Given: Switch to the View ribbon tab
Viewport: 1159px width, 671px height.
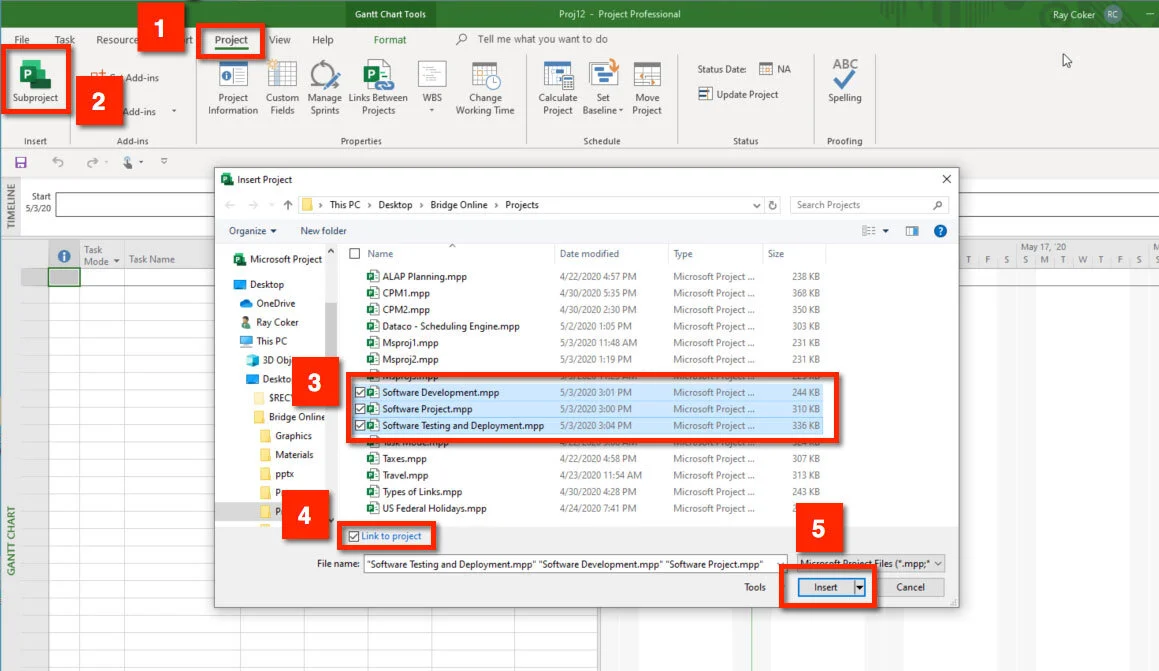Looking at the screenshot, I should click(x=279, y=39).
